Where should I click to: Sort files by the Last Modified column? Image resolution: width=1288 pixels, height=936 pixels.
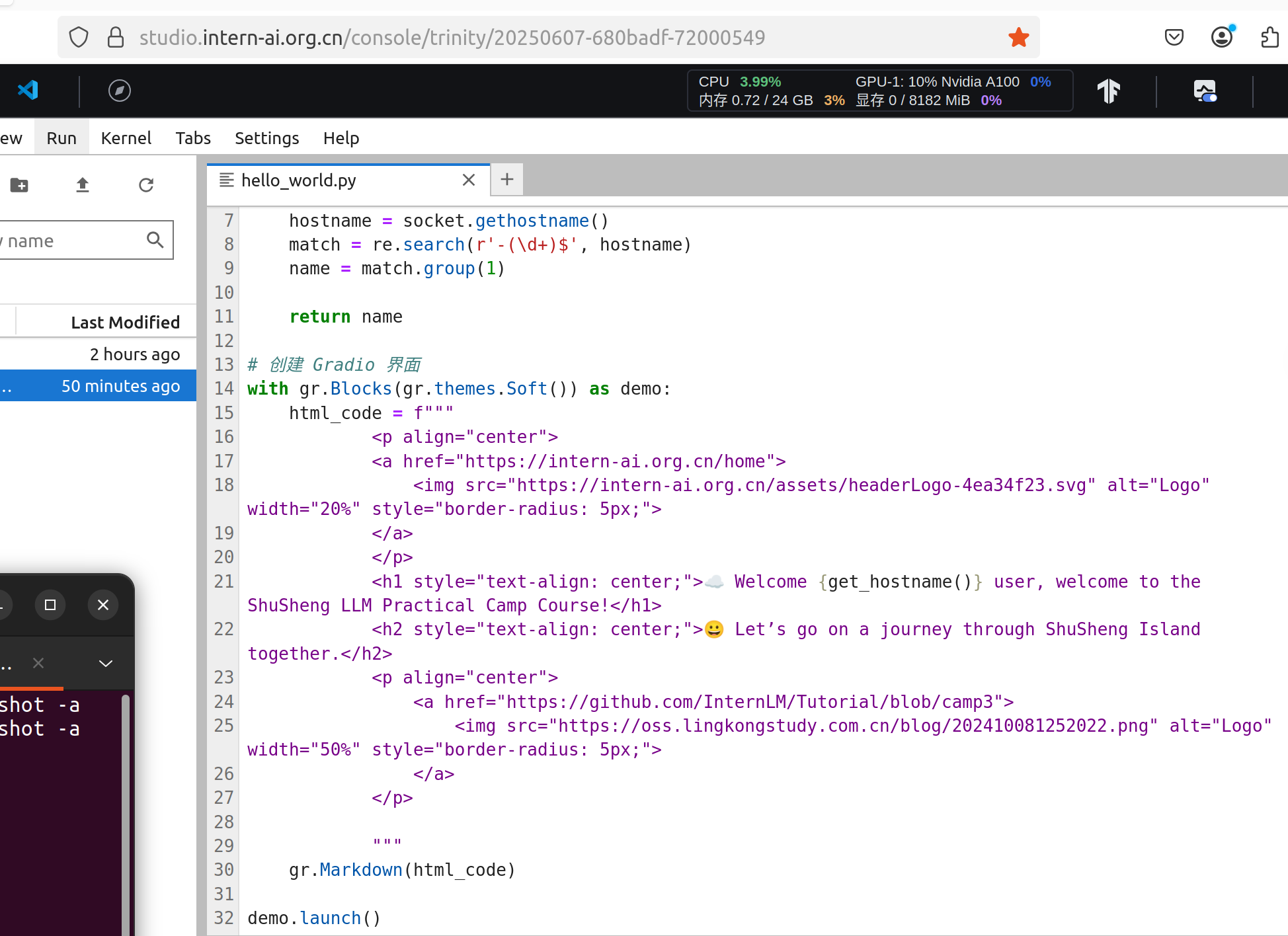click(x=125, y=323)
